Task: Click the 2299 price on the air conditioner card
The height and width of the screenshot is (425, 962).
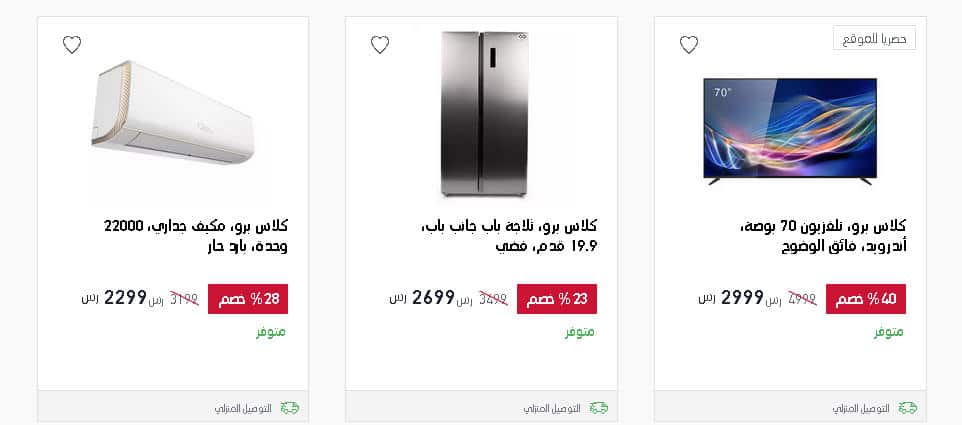Action: coord(125,298)
